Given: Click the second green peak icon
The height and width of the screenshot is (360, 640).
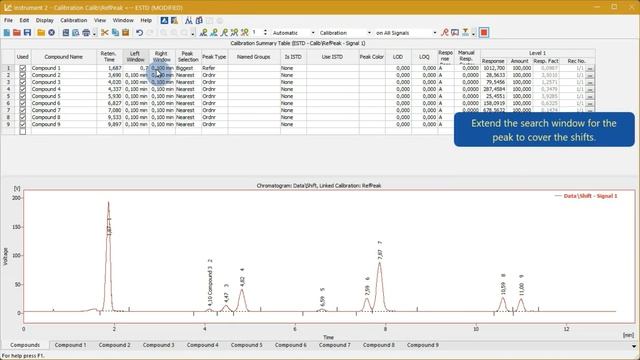Looking at the screenshot, I should pyautogui.click(x=214, y=33).
